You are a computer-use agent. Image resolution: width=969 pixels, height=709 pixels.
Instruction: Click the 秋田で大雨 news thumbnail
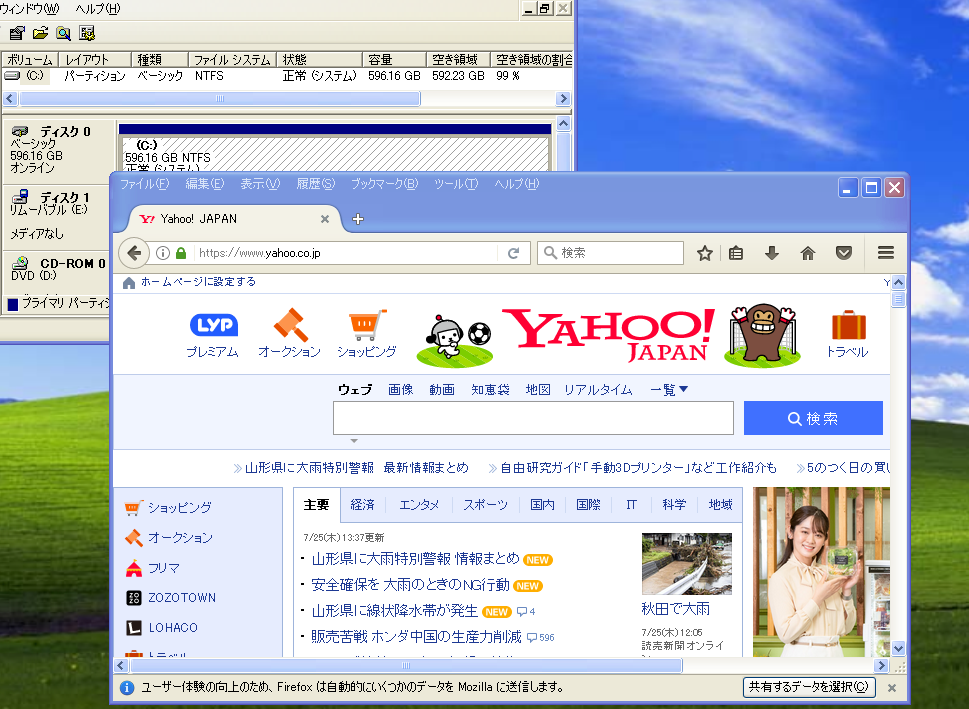687,564
